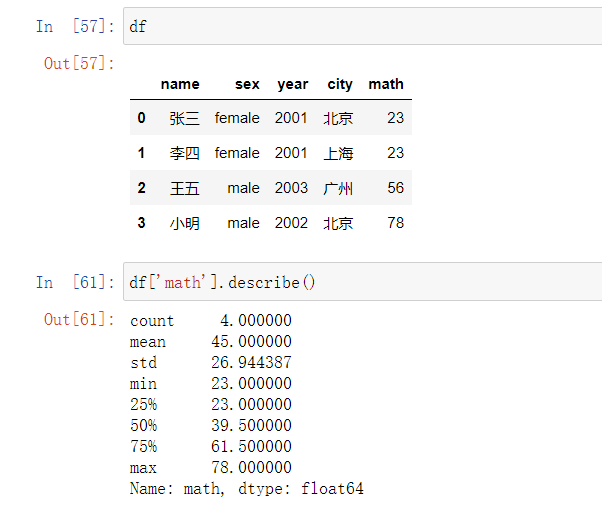Select row index 1

click(141, 153)
